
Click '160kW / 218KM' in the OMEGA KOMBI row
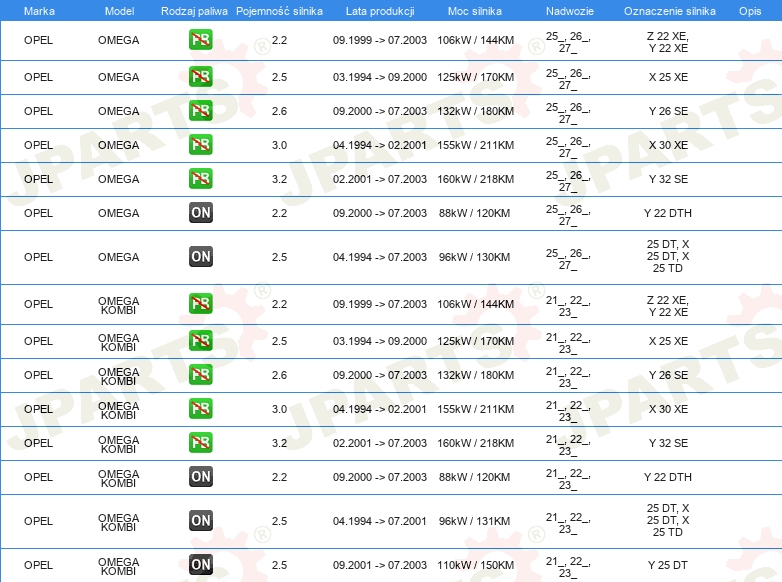pyautogui.click(x=476, y=443)
